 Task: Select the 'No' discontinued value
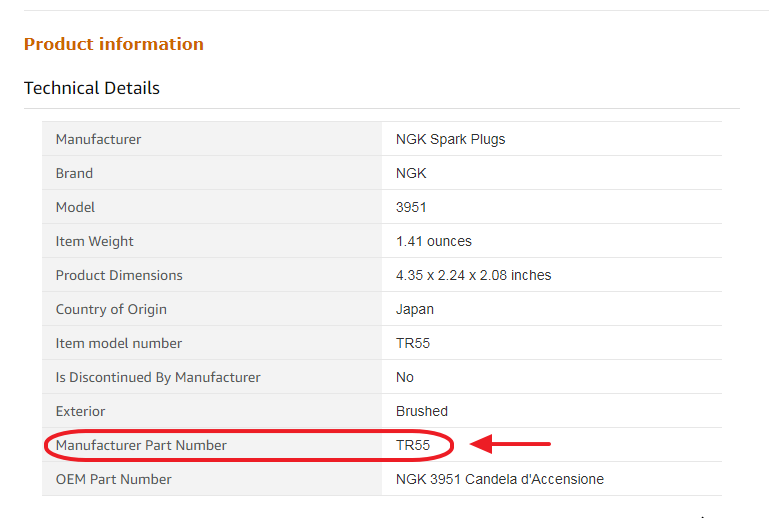tap(405, 377)
